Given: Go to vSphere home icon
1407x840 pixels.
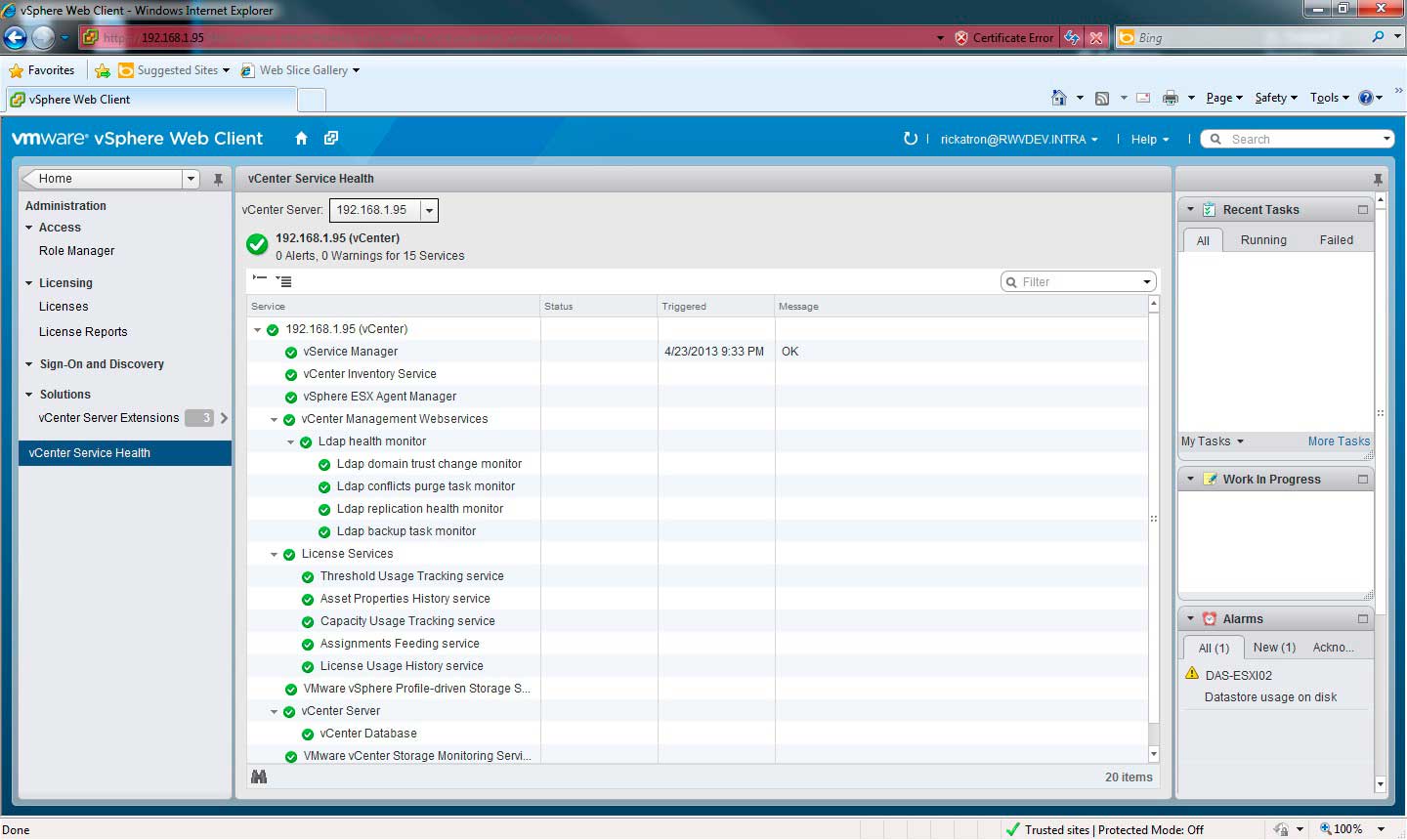Looking at the screenshot, I should [x=301, y=139].
